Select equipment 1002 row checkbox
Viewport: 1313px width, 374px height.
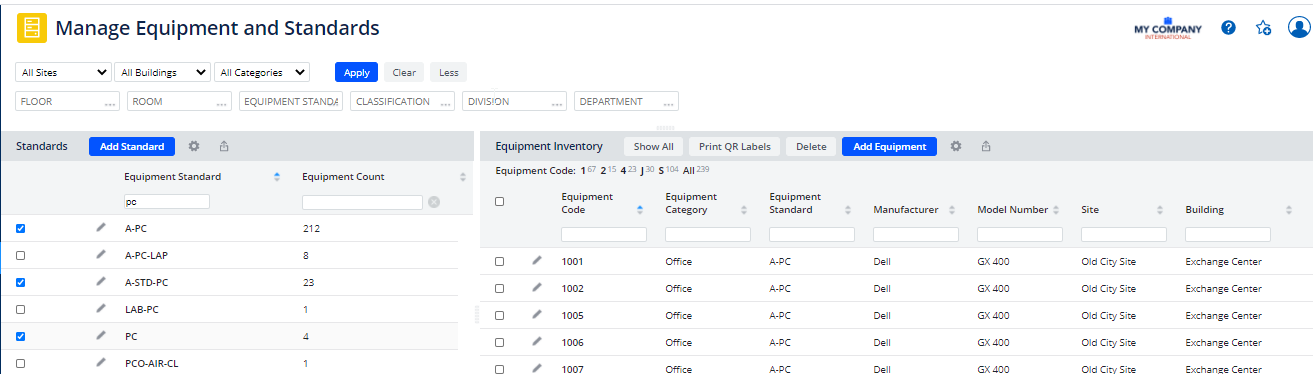(500, 288)
